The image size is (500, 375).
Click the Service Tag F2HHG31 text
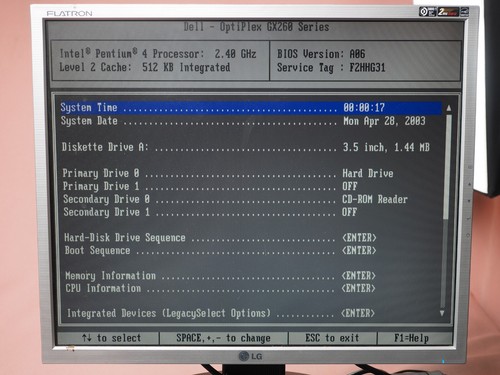tap(331, 68)
